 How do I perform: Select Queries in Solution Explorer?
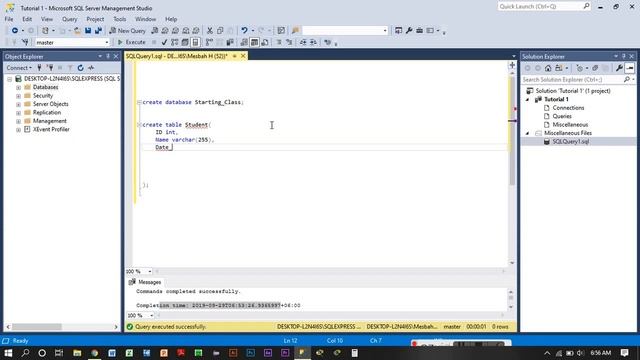point(562,116)
